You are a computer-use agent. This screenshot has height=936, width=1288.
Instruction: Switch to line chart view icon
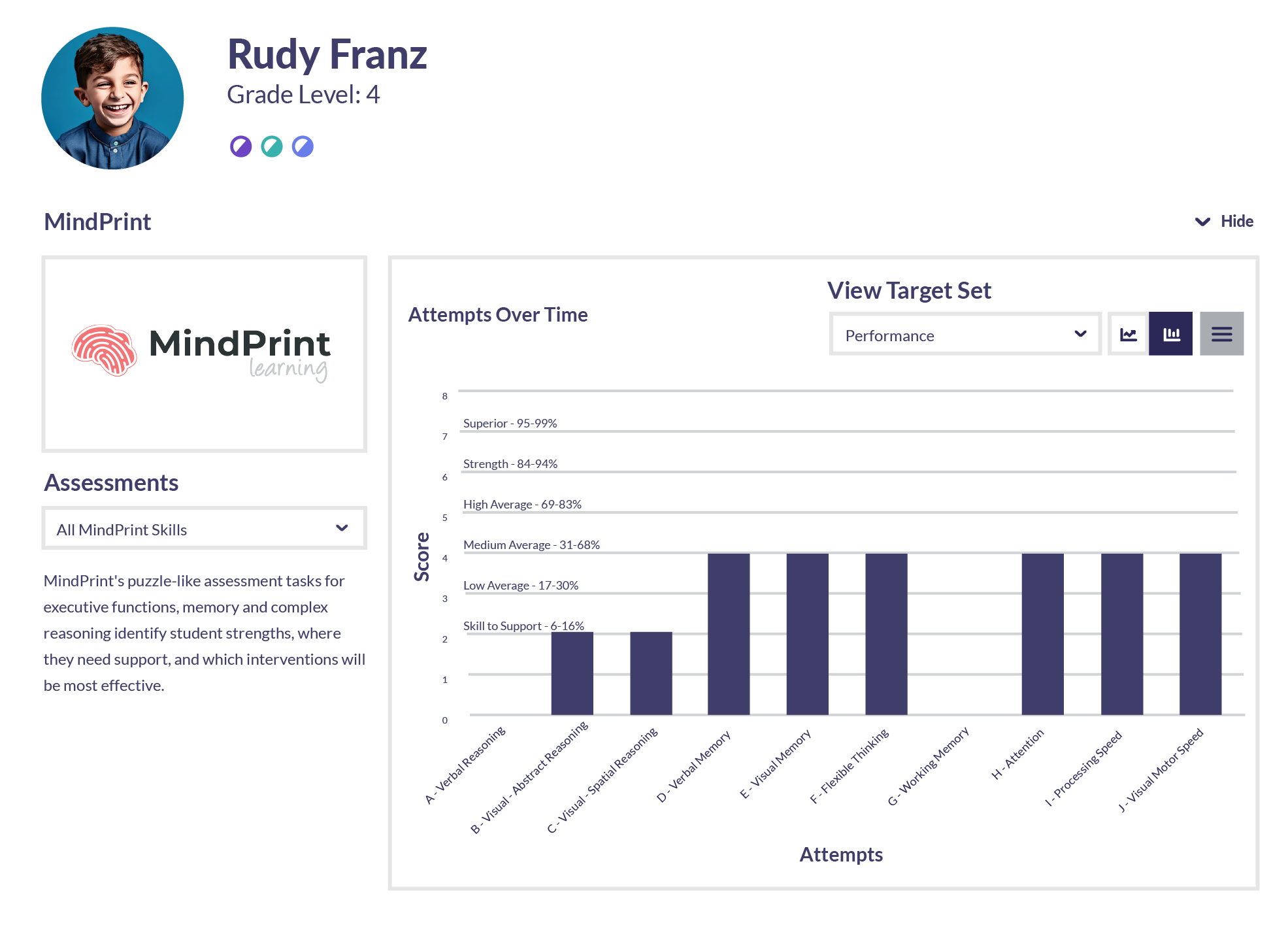point(1128,335)
